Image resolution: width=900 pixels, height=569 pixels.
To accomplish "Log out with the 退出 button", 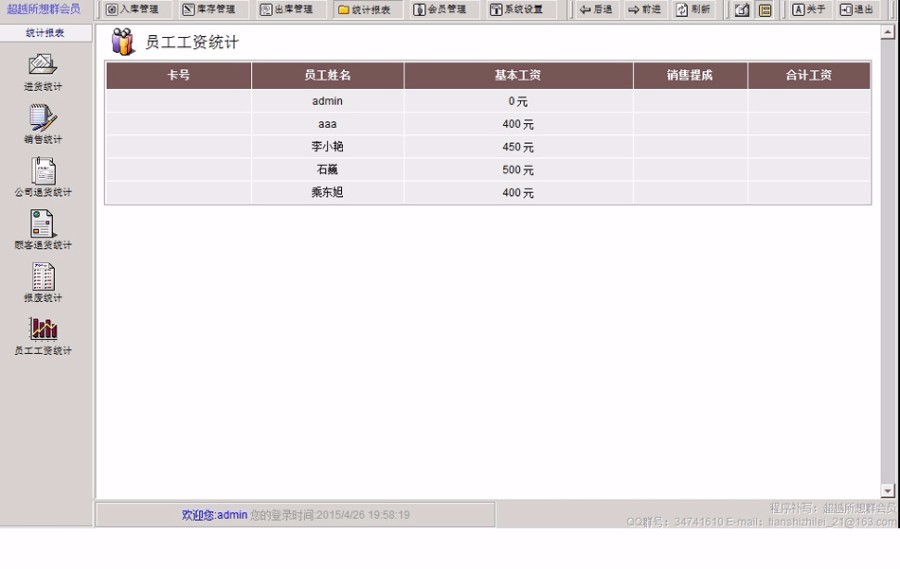I will coord(856,9).
